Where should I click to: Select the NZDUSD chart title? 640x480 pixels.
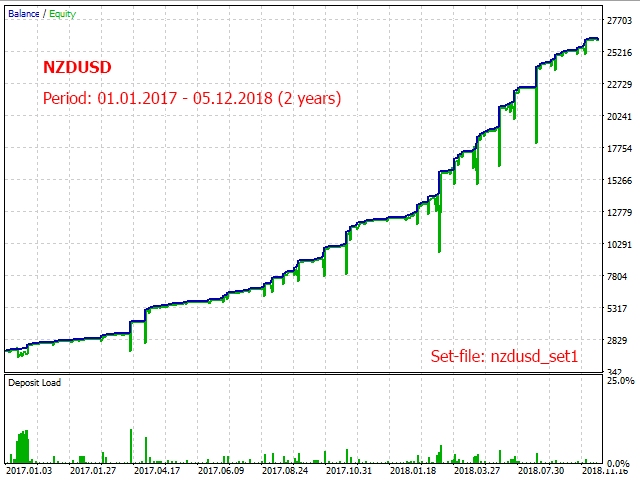(76, 67)
